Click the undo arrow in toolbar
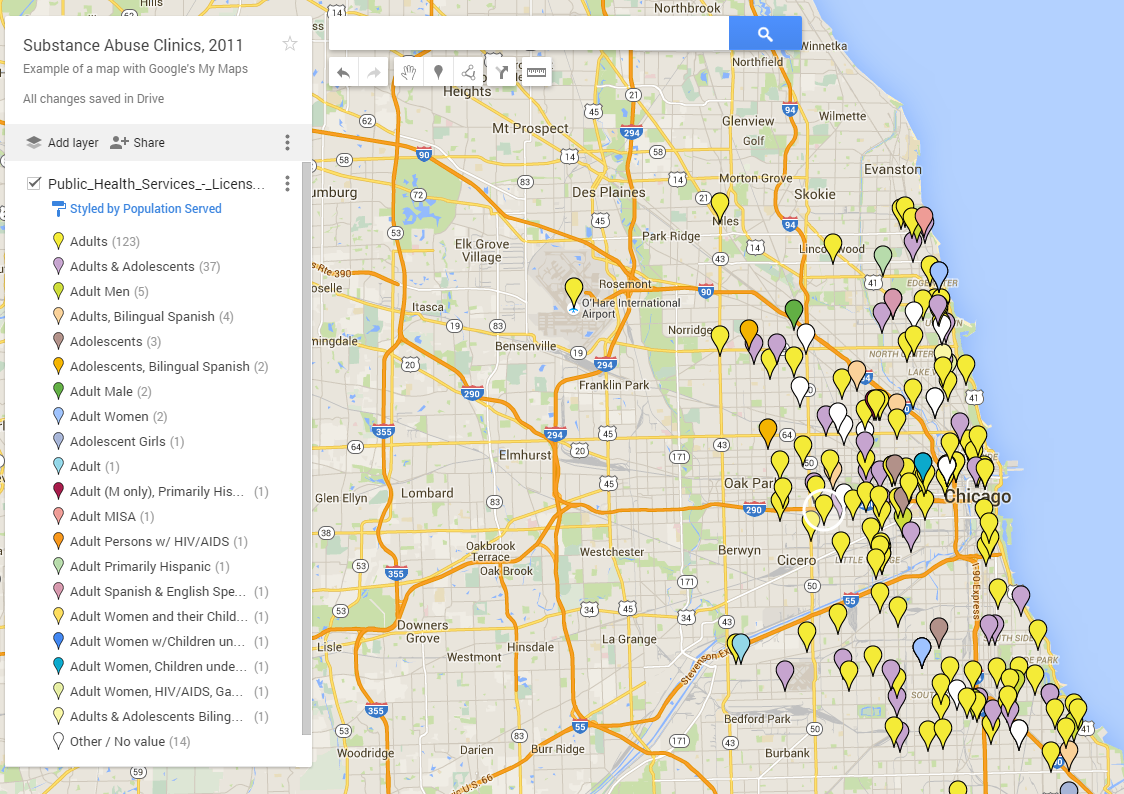 [x=343, y=72]
